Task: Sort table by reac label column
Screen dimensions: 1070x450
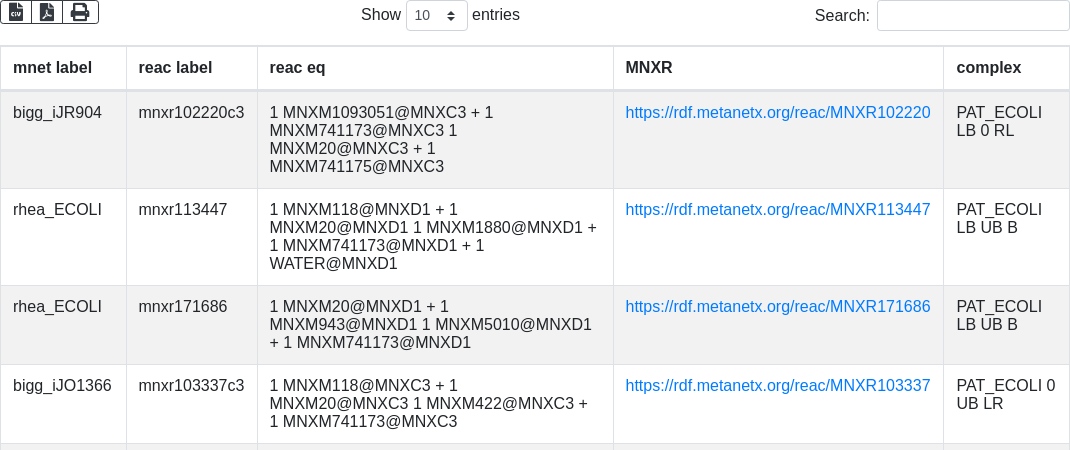Action: coord(175,68)
